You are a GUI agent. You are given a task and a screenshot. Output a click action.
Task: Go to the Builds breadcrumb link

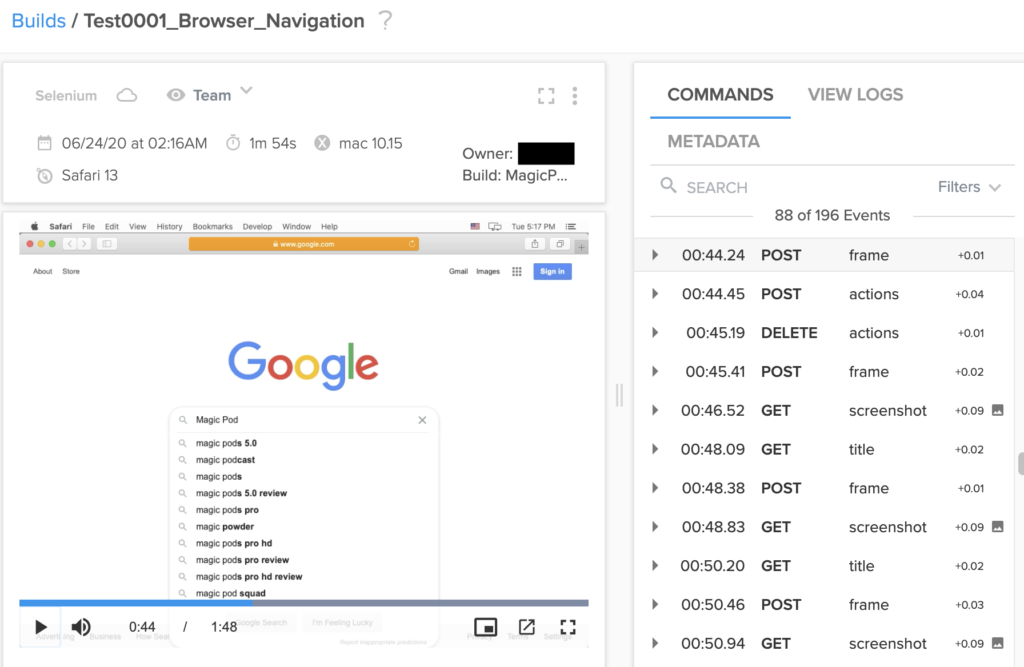coord(39,21)
